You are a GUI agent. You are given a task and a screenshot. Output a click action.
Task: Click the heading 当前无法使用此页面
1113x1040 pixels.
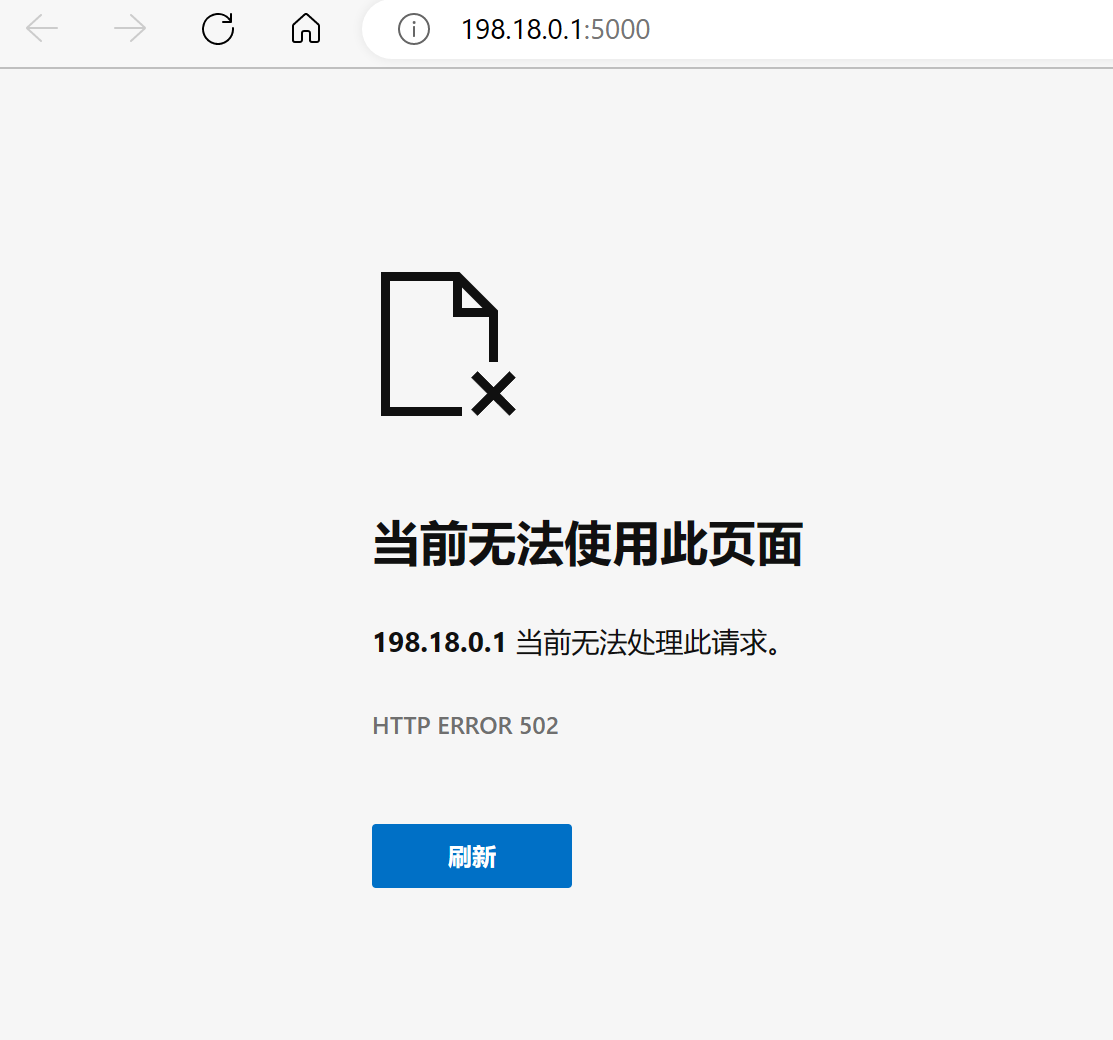(587, 543)
